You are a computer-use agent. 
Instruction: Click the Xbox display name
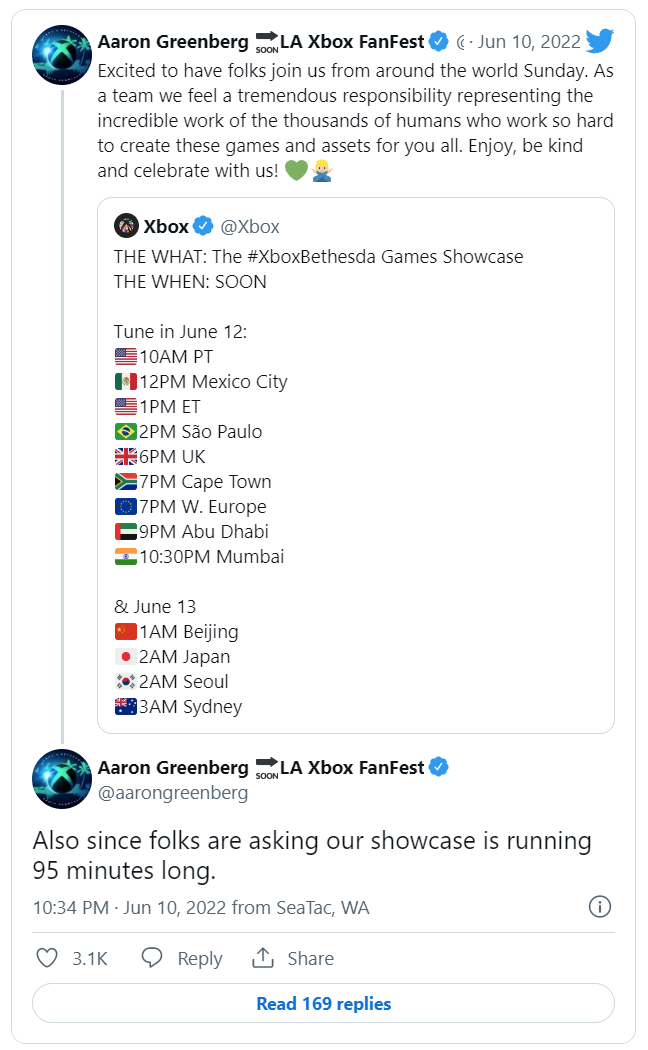click(166, 227)
